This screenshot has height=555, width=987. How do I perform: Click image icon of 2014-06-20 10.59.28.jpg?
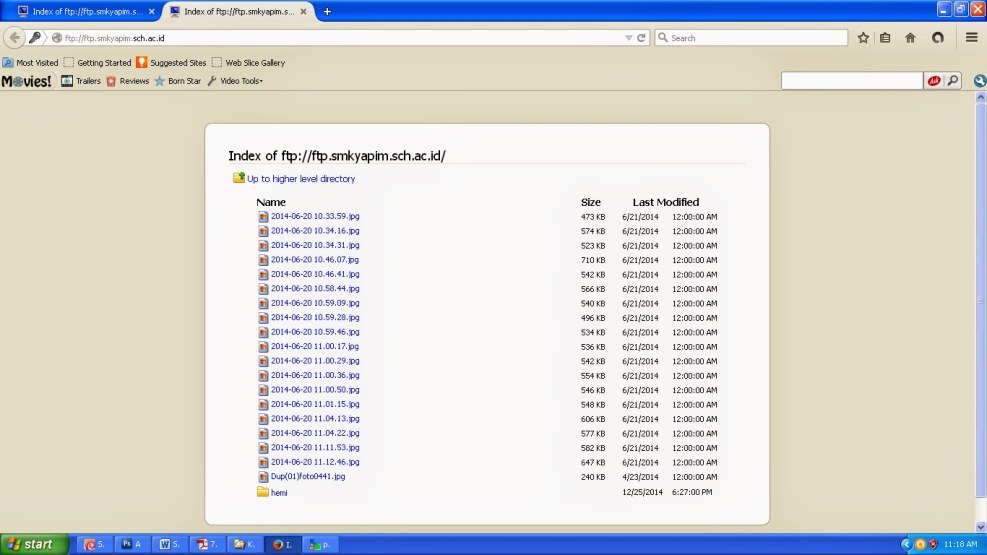coord(263,318)
